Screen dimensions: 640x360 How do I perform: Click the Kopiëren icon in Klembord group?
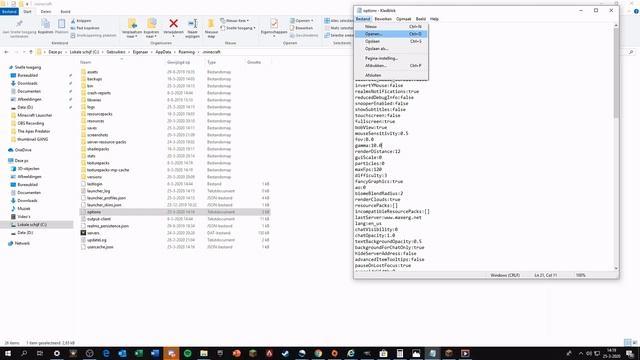pos(46,24)
